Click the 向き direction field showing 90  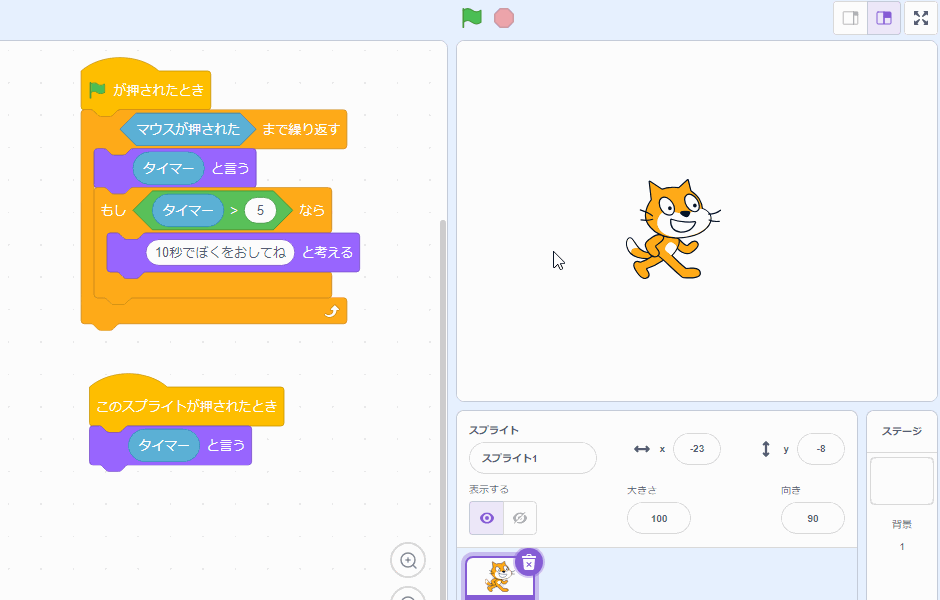coord(812,518)
